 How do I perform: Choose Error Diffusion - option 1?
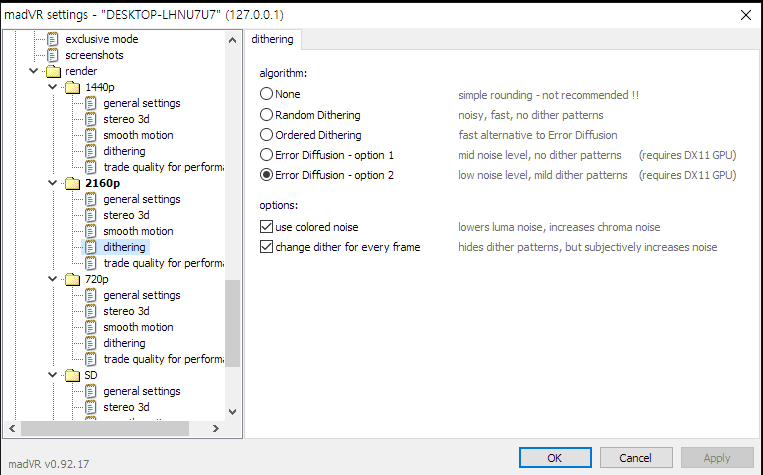267,155
